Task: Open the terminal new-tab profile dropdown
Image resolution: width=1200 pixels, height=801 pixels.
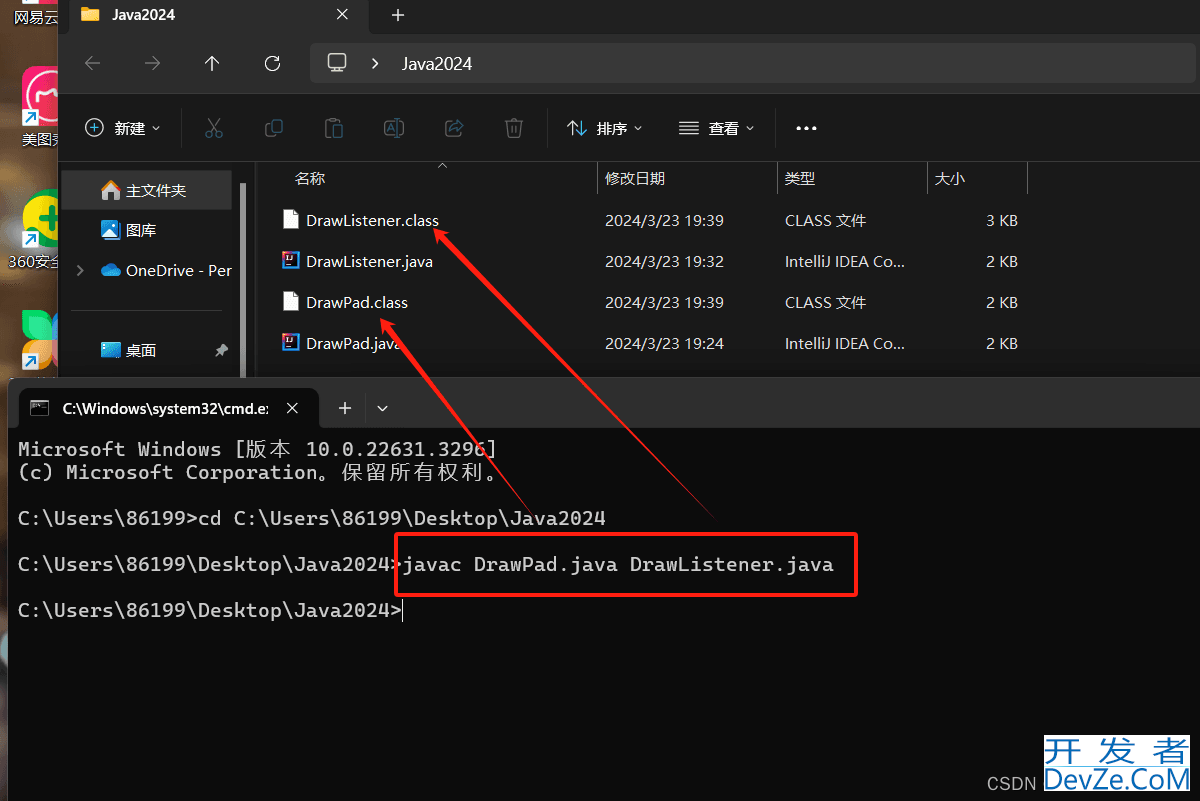Action: 382,408
